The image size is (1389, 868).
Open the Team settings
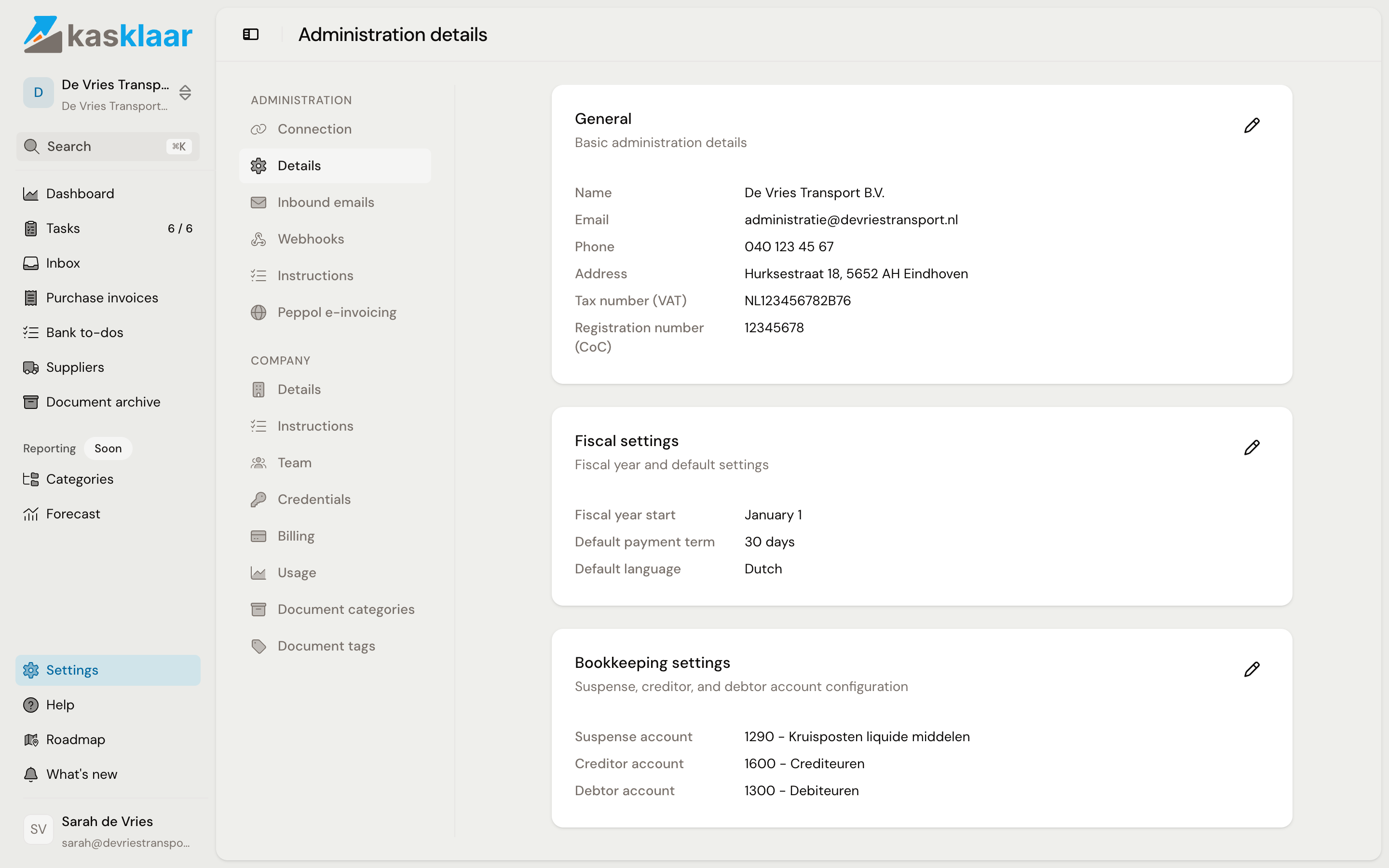(335, 463)
